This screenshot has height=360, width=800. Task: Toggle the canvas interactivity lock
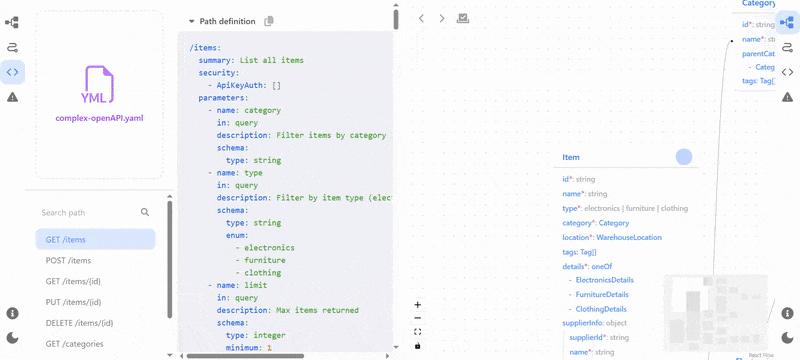[417, 346]
